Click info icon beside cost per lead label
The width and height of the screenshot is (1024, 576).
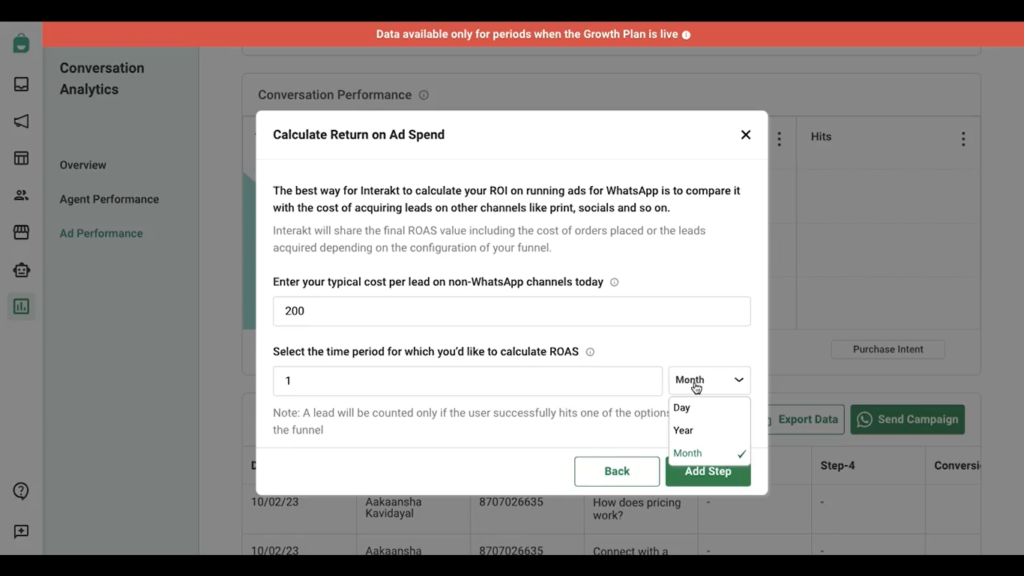click(x=615, y=282)
